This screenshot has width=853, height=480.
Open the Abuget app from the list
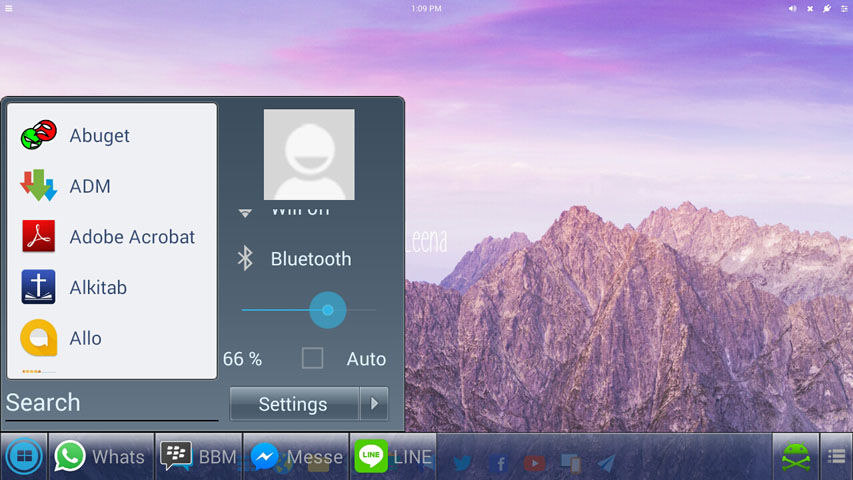(x=112, y=135)
